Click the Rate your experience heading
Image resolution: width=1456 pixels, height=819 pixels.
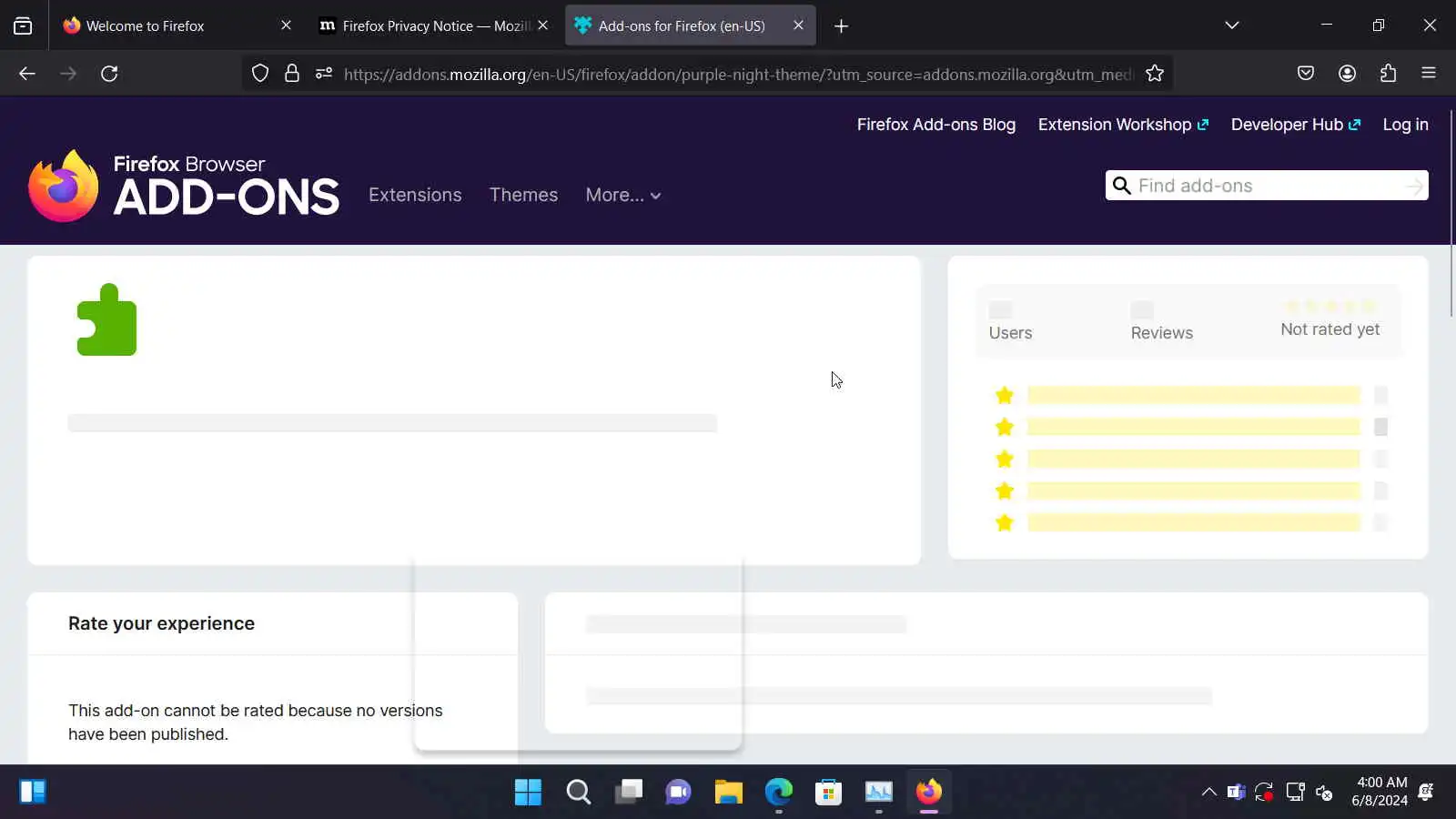[x=161, y=623]
